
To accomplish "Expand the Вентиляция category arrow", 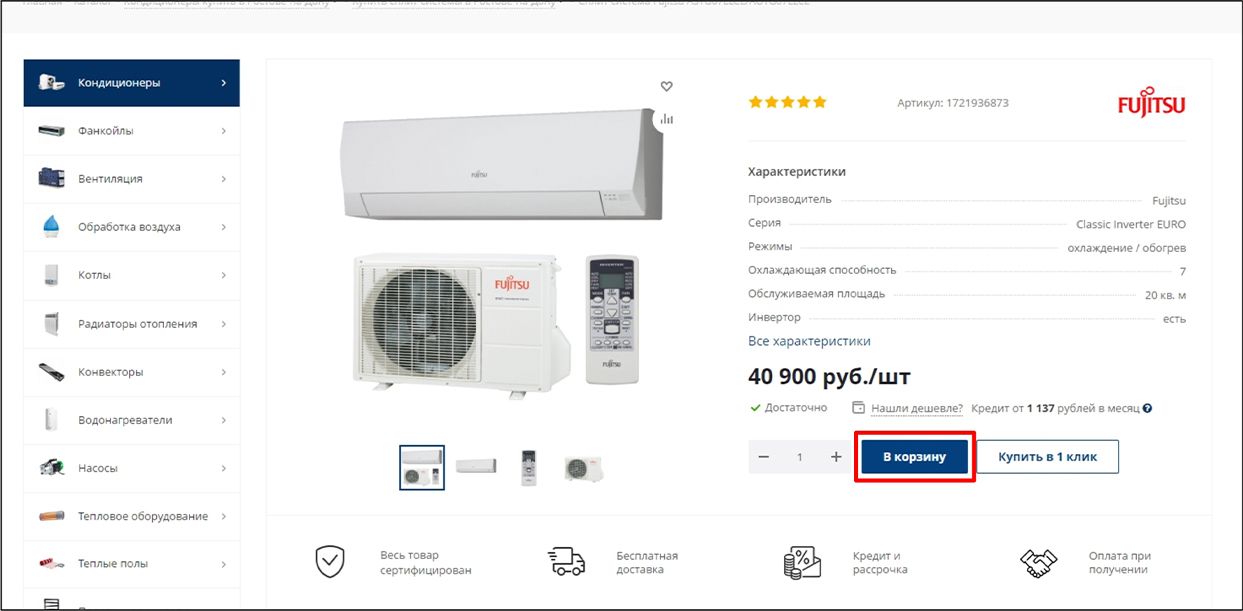I will [x=223, y=179].
